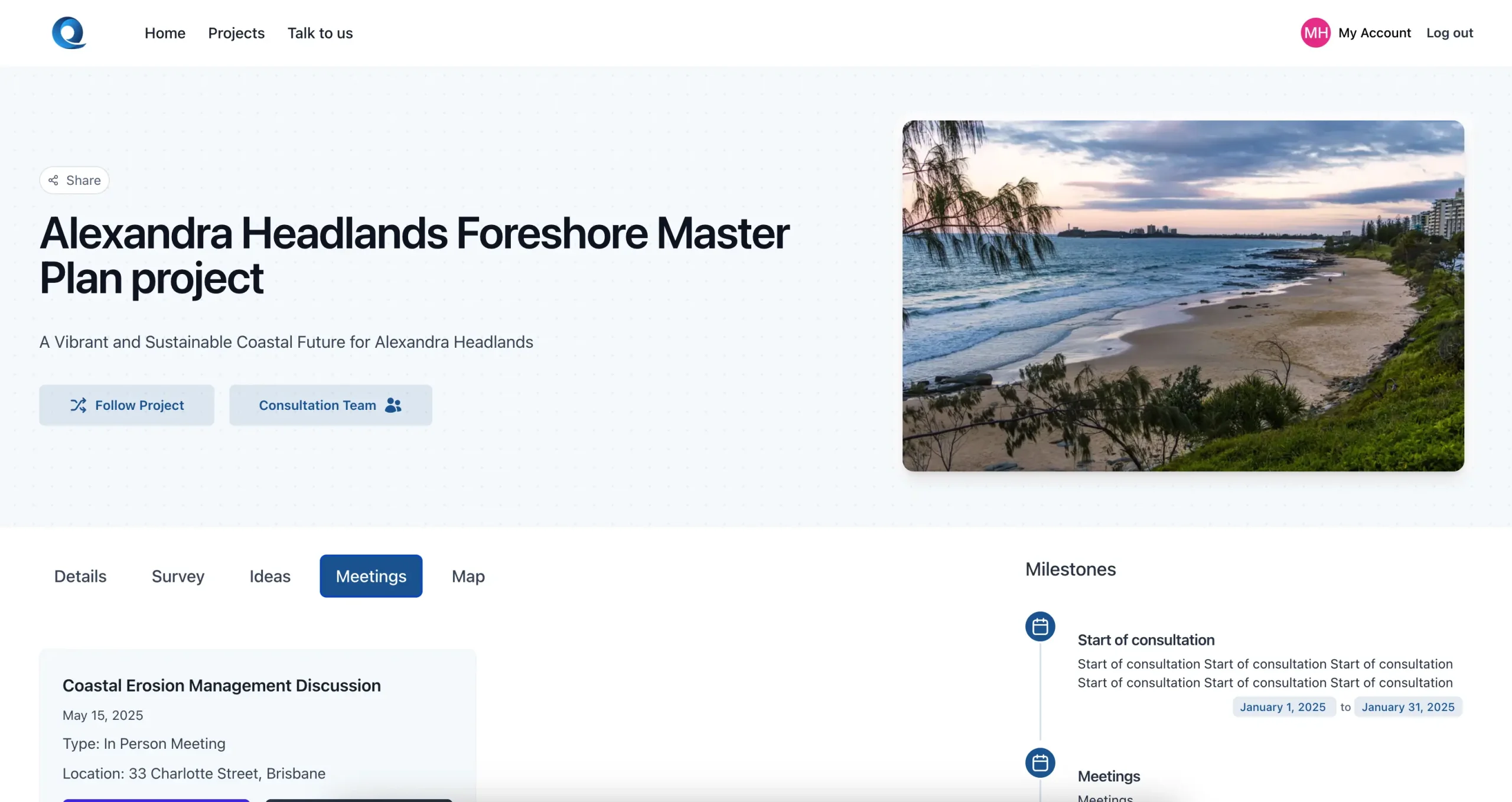The image size is (1512, 802).
Task: Click the share icon beside Share
Action: click(x=53, y=180)
